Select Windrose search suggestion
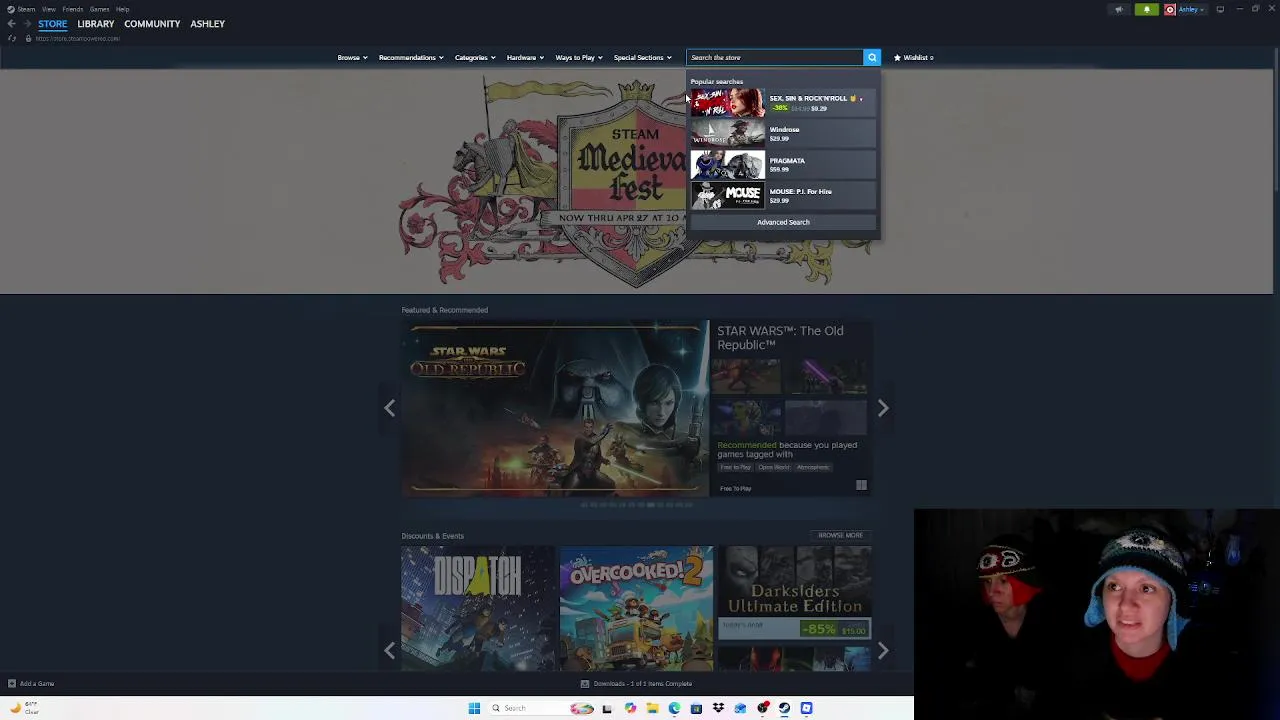Screen dimensions: 1280x720 point(783,133)
